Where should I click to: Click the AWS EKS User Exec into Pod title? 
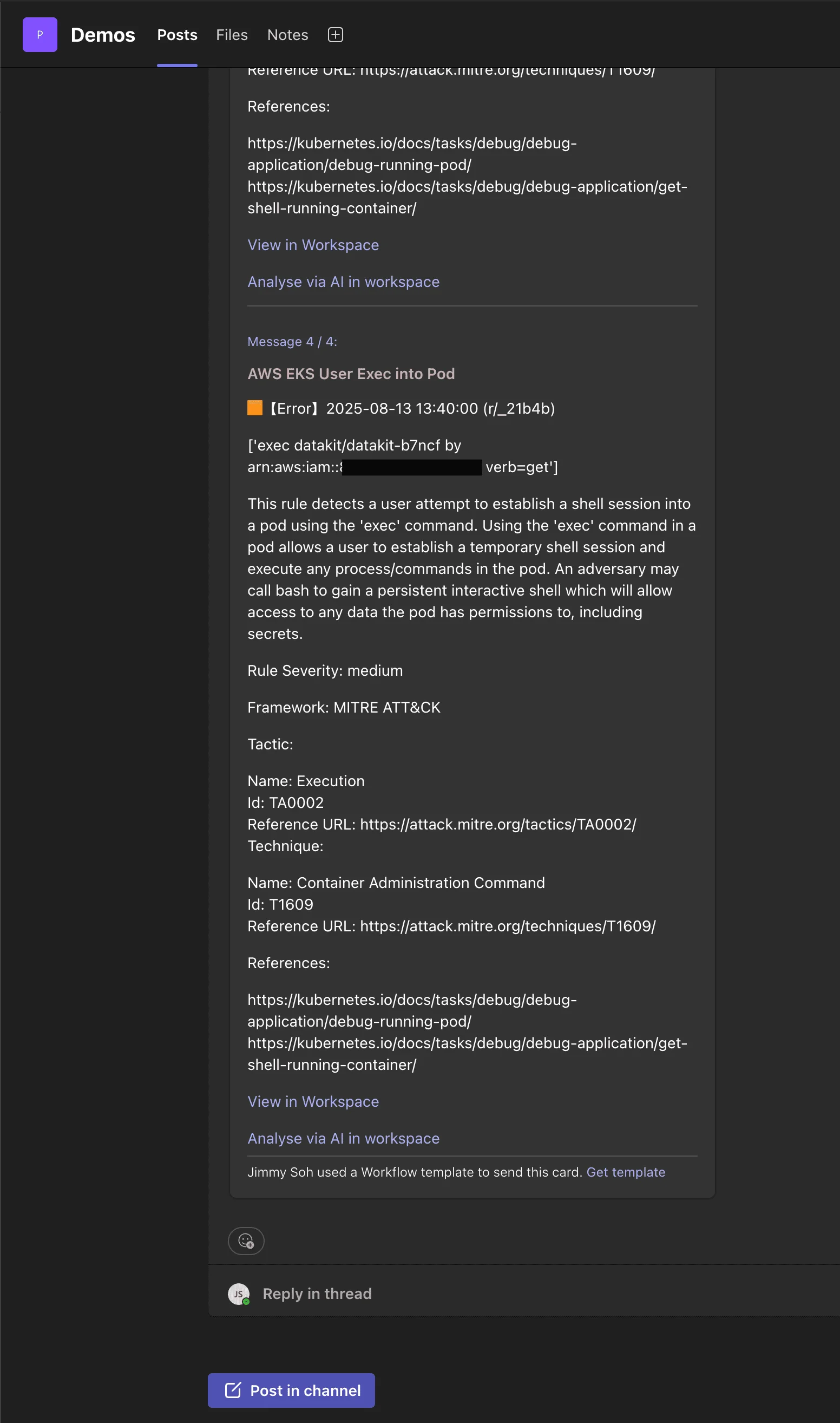[x=351, y=374]
